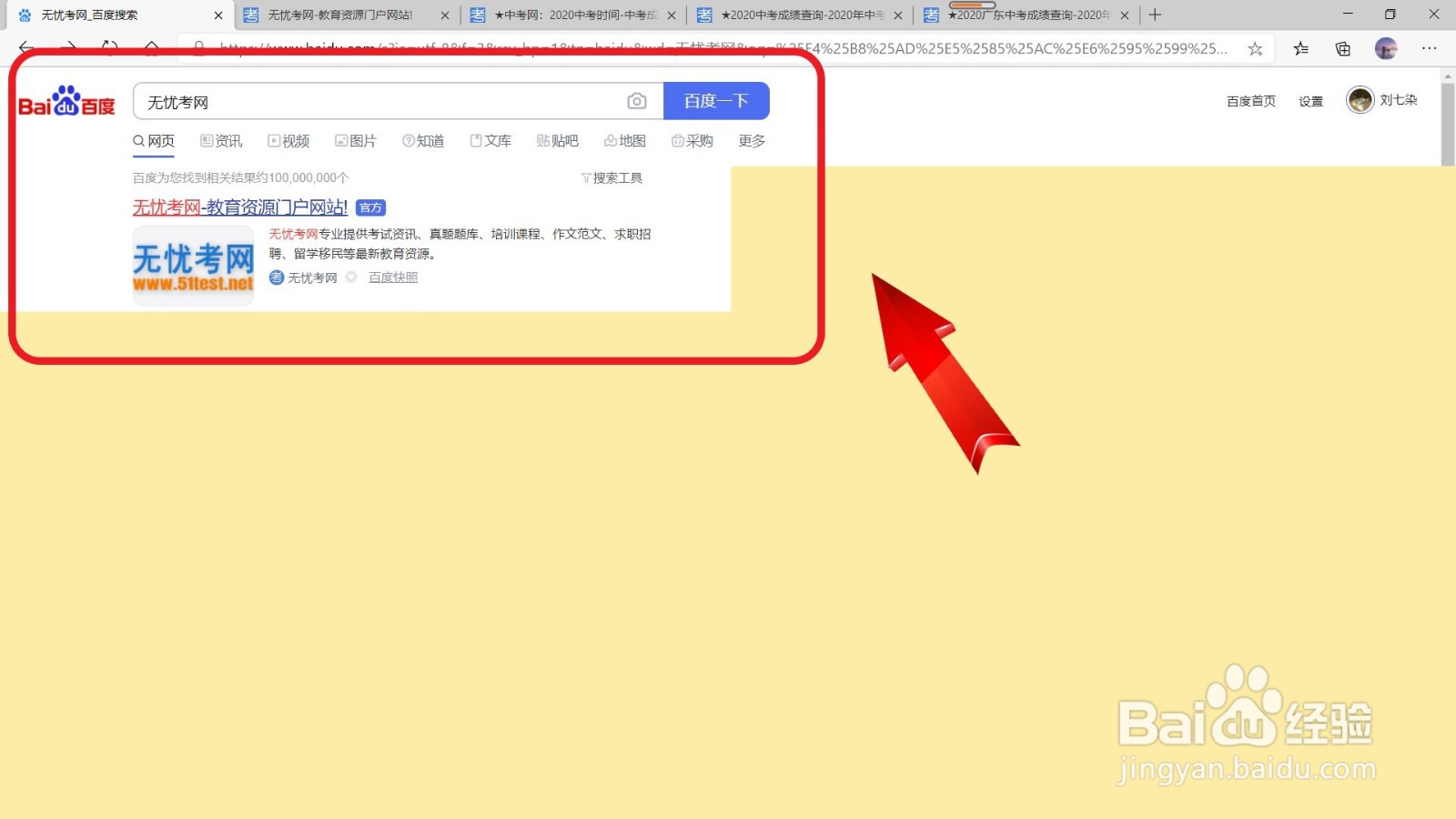The image size is (1456, 819).
Task: Switch to the 2020中考成绩查询 browser tab
Action: click(x=800, y=15)
